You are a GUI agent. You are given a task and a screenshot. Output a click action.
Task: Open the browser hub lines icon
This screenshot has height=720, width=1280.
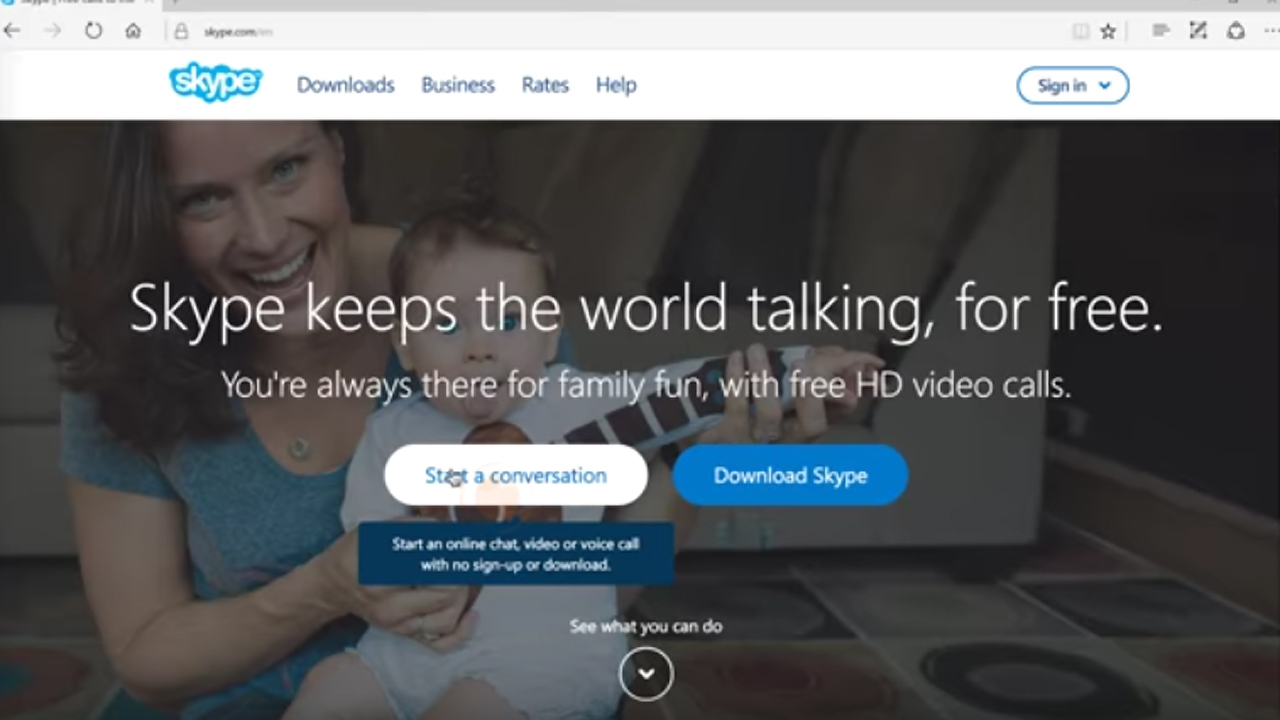1161,31
